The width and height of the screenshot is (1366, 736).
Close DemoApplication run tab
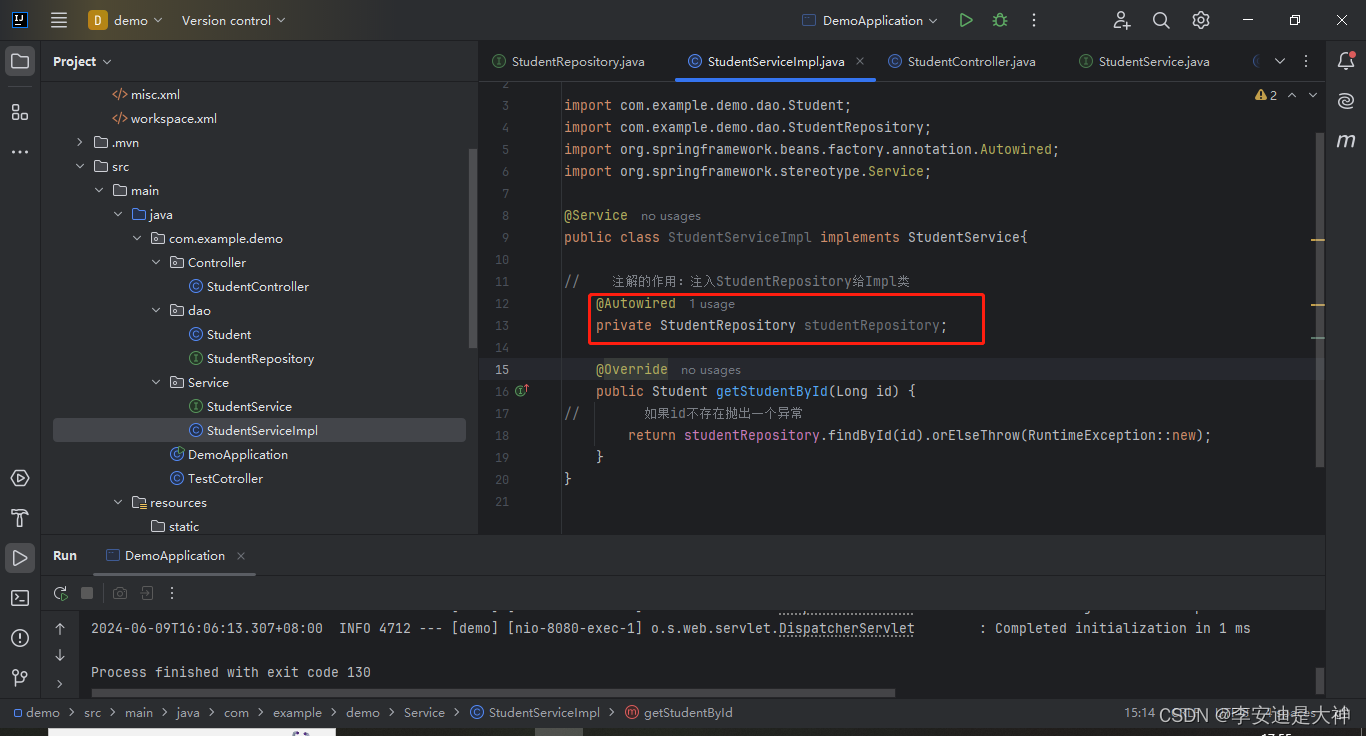coord(241,556)
